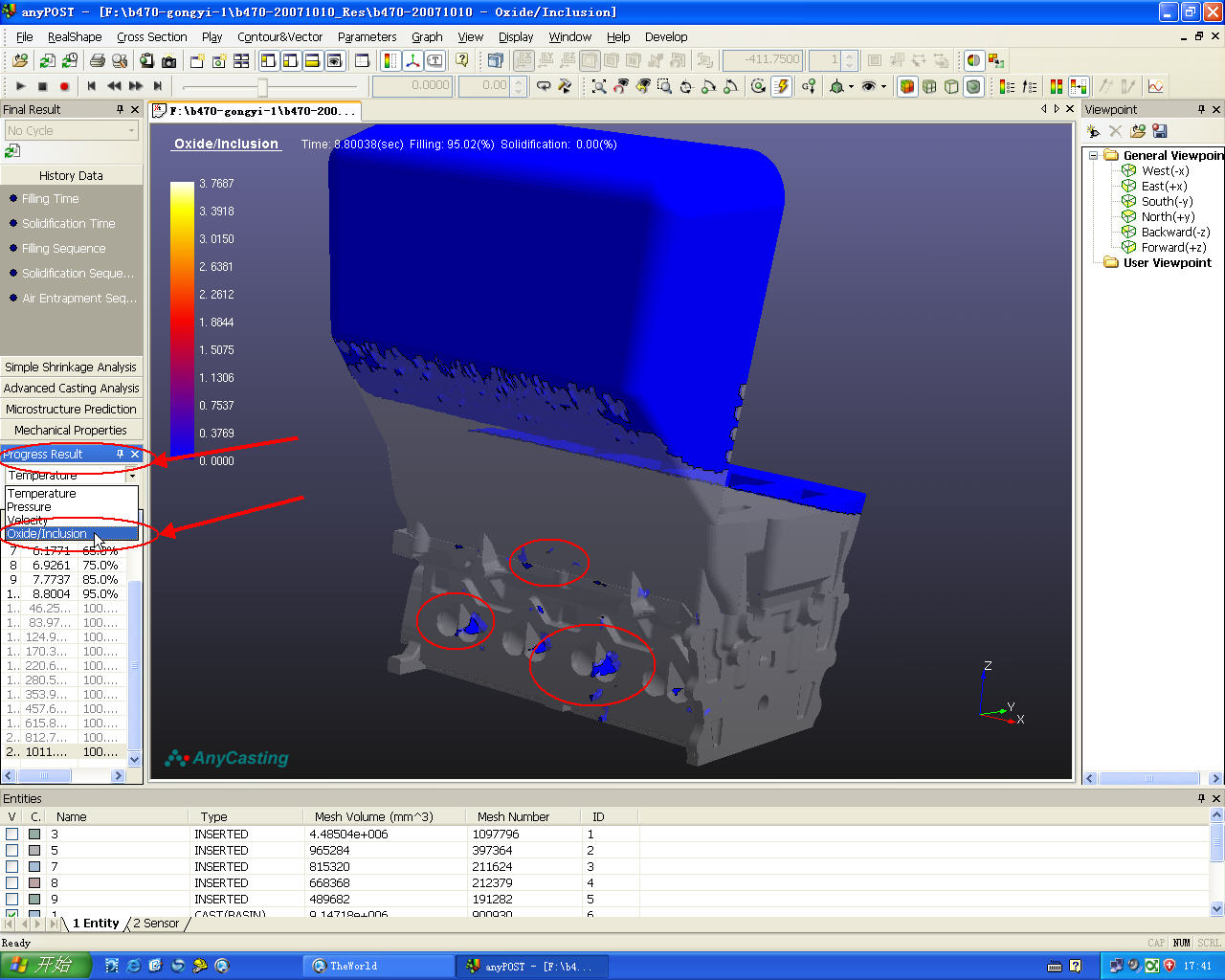Click the colored shaded cube display icon
The height and width of the screenshot is (980, 1225).
tap(906, 86)
